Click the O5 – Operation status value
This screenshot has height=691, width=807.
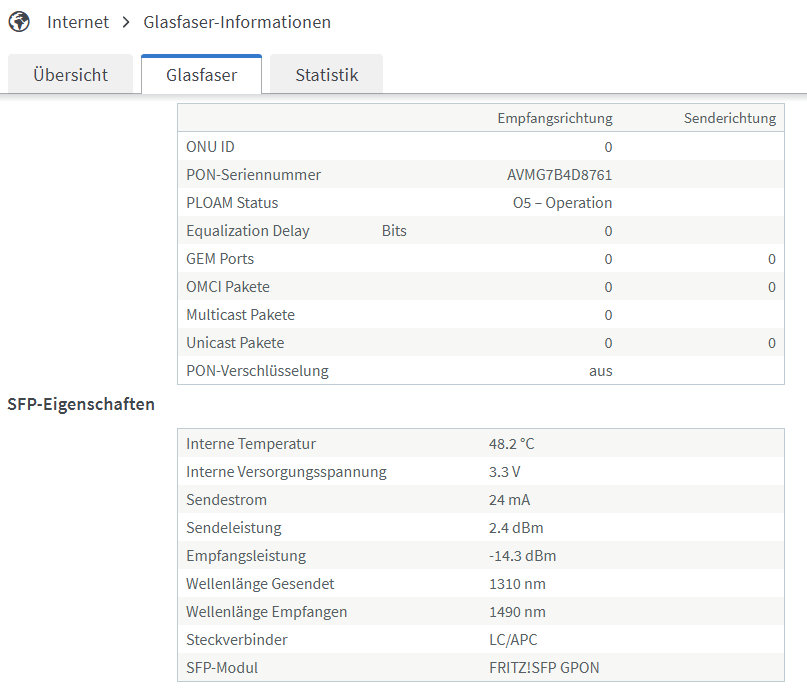(x=563, y=203)
